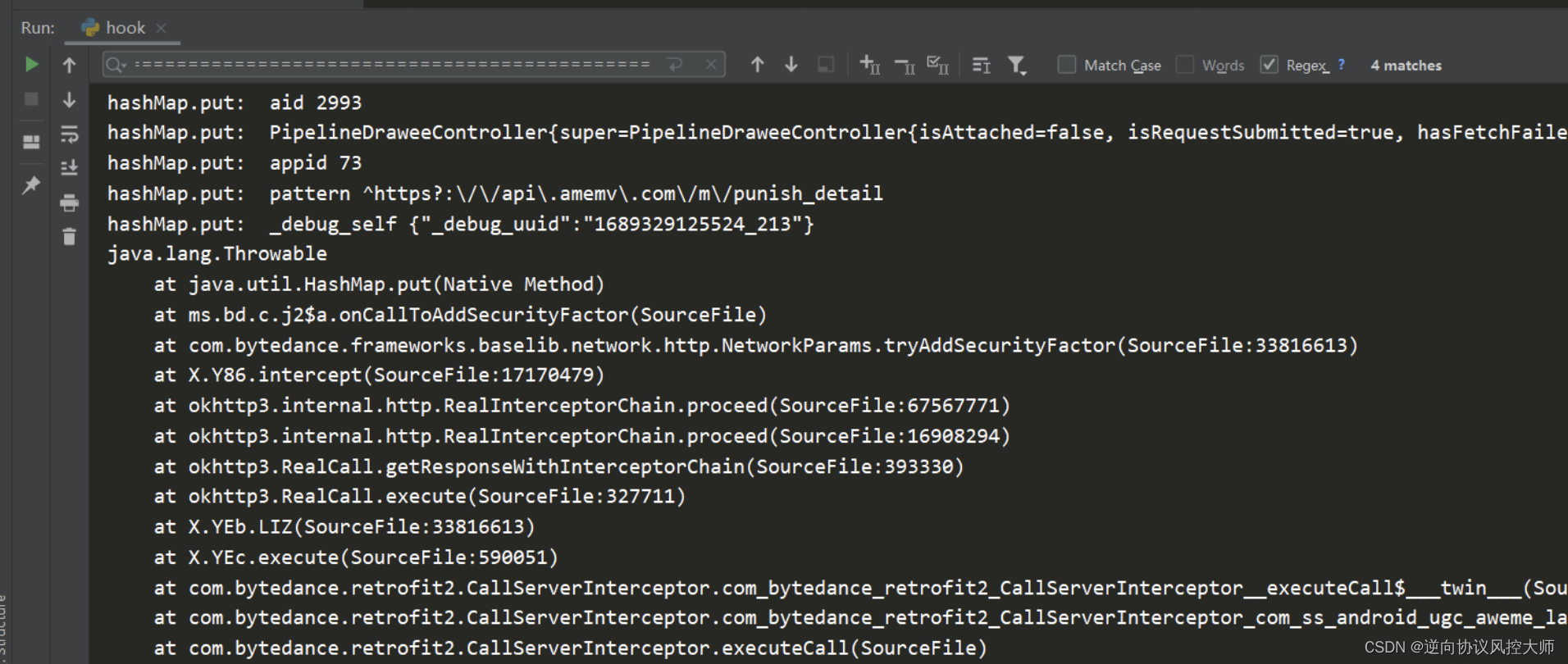Screen dimensions: 1568x664
Task: Go to next search occurrence
Action: tap(791, 64)
